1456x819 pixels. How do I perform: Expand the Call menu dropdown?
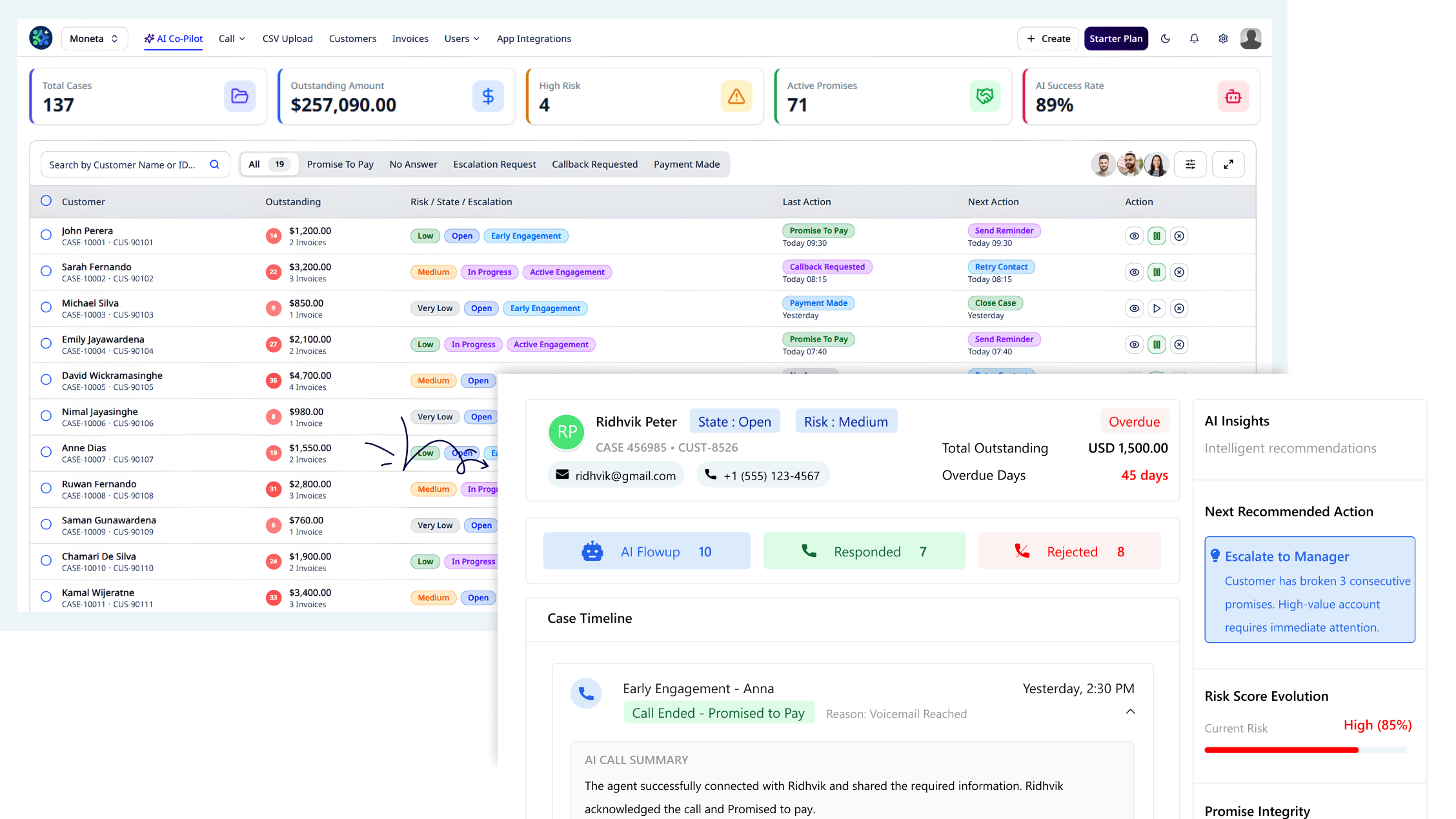(x=232, y=39)
